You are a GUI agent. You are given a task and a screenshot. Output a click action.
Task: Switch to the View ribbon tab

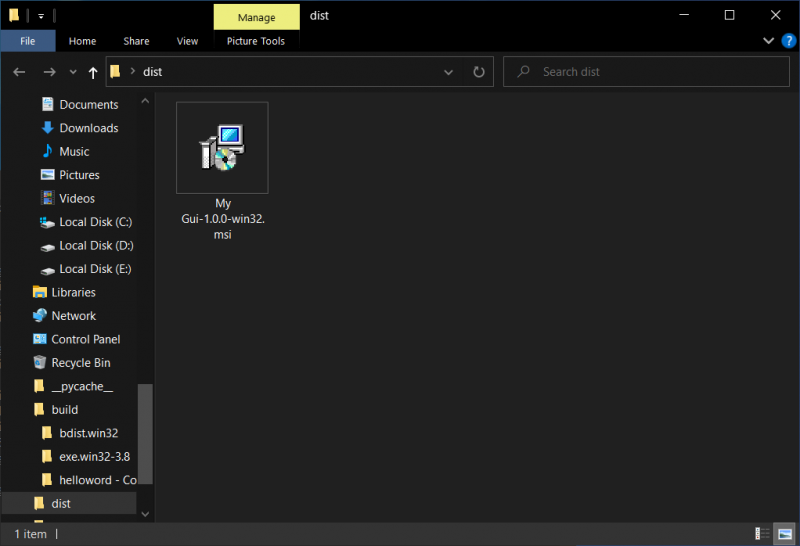(187, 41)
